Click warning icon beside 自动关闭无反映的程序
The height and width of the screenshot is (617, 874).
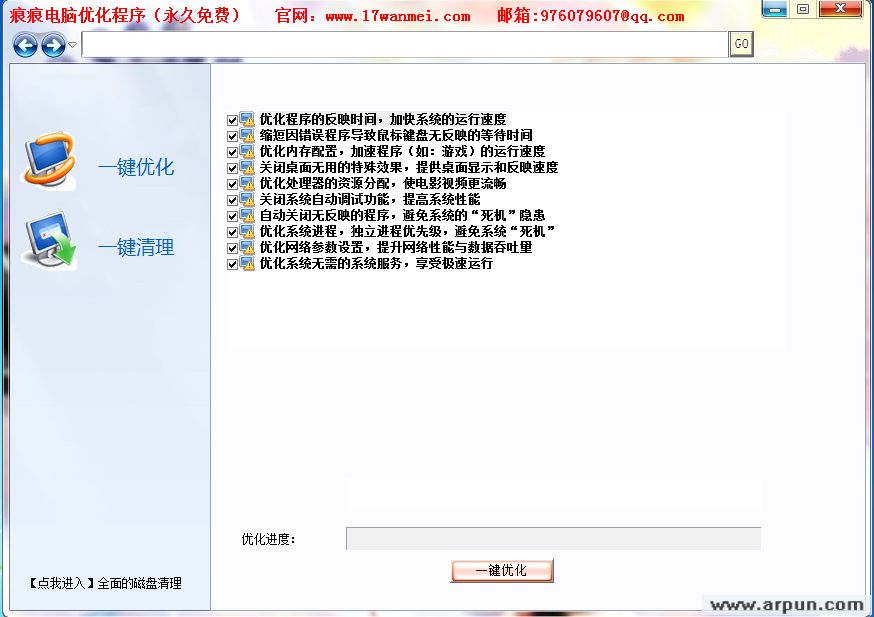(247, 216)
